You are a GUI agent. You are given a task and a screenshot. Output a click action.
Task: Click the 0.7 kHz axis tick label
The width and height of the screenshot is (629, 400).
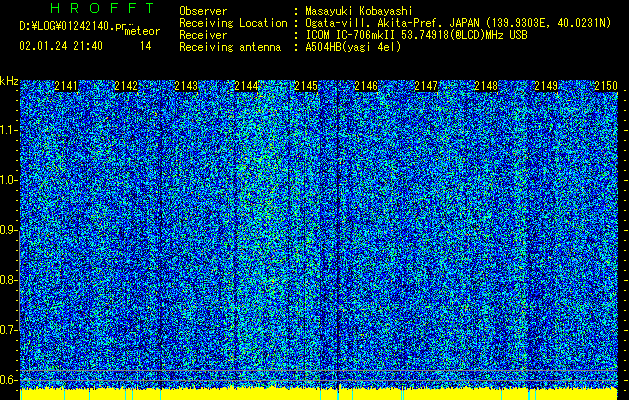[x=8, y=330]
